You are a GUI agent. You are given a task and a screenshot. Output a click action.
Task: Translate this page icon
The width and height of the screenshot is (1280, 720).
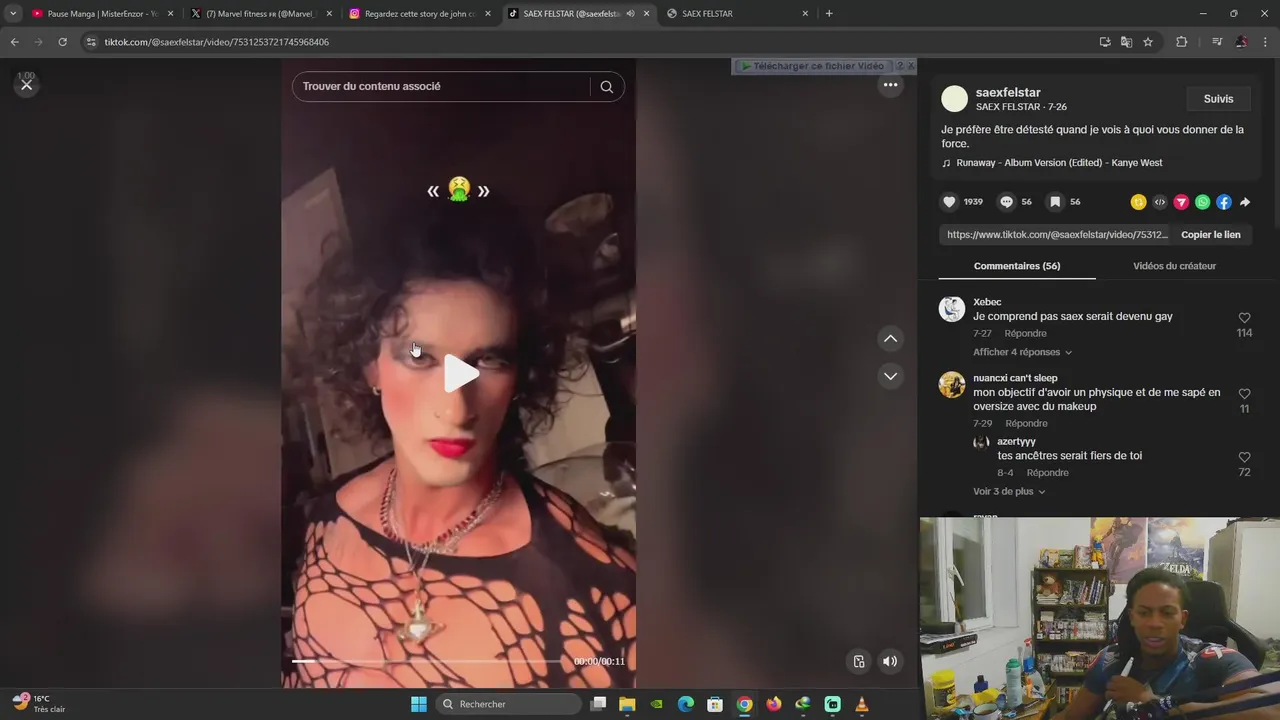tap(1126, 42)
